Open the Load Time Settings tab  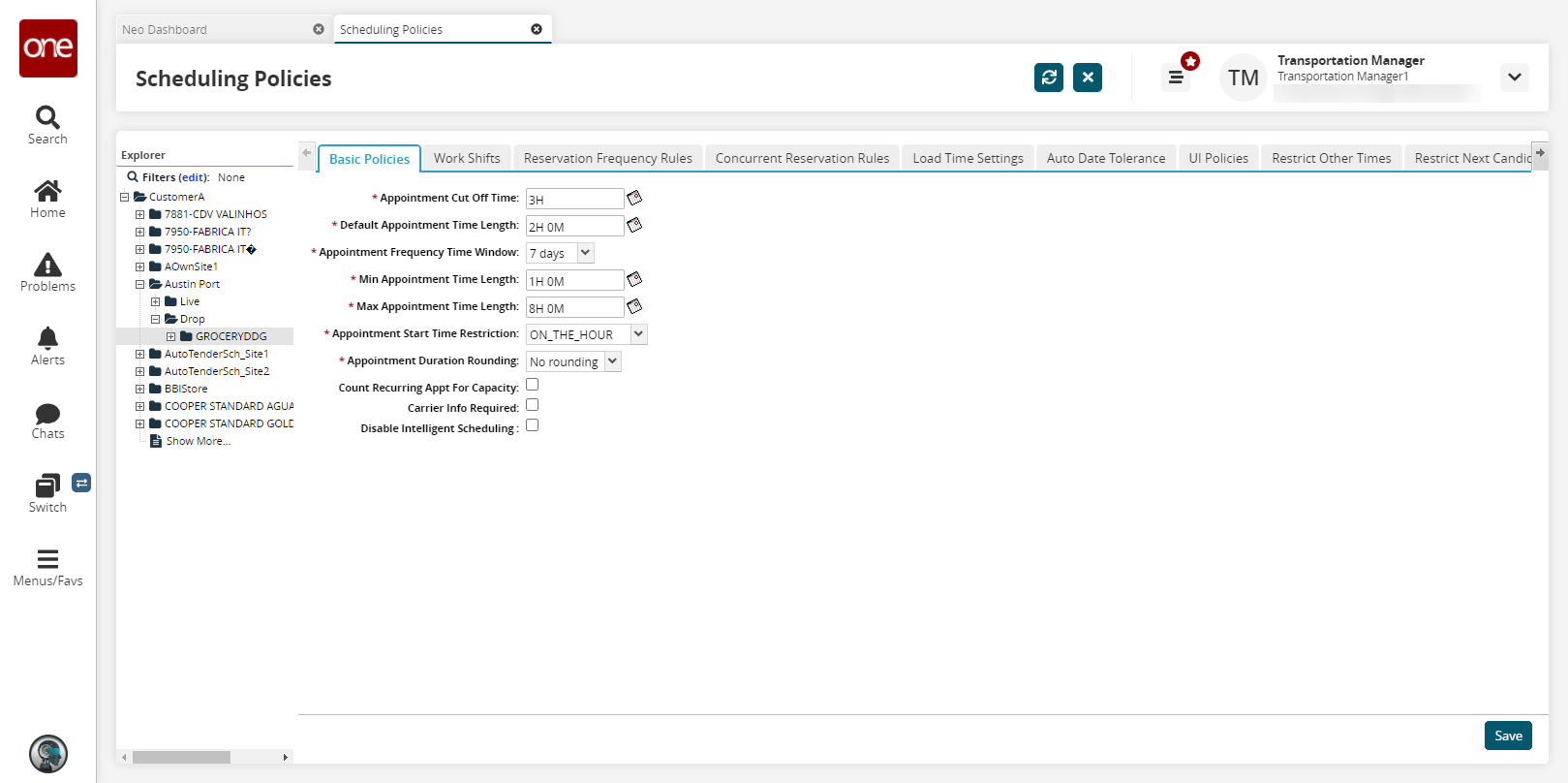click(x=968, y=158)
